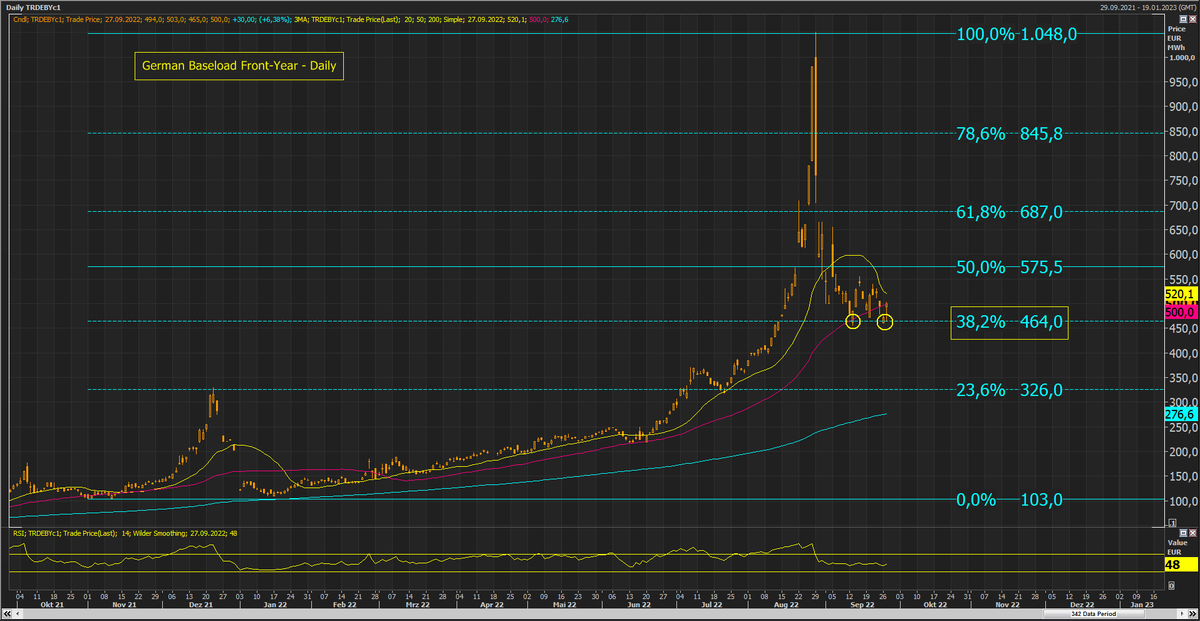Select the 100,0% 1.048,0 Fibonacci label

point(1017,34)
